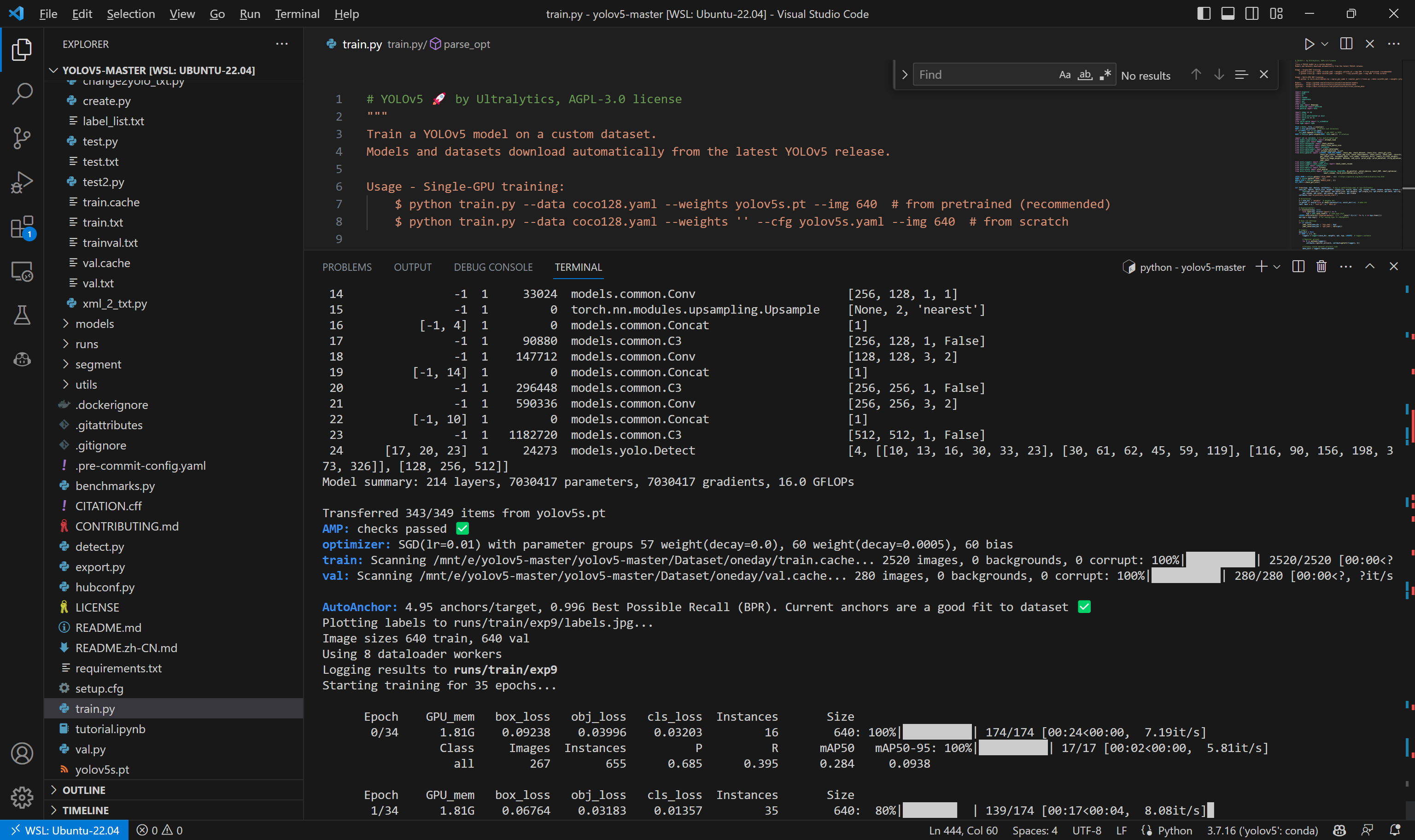Split the editor to the right

tap(1346, 44)
